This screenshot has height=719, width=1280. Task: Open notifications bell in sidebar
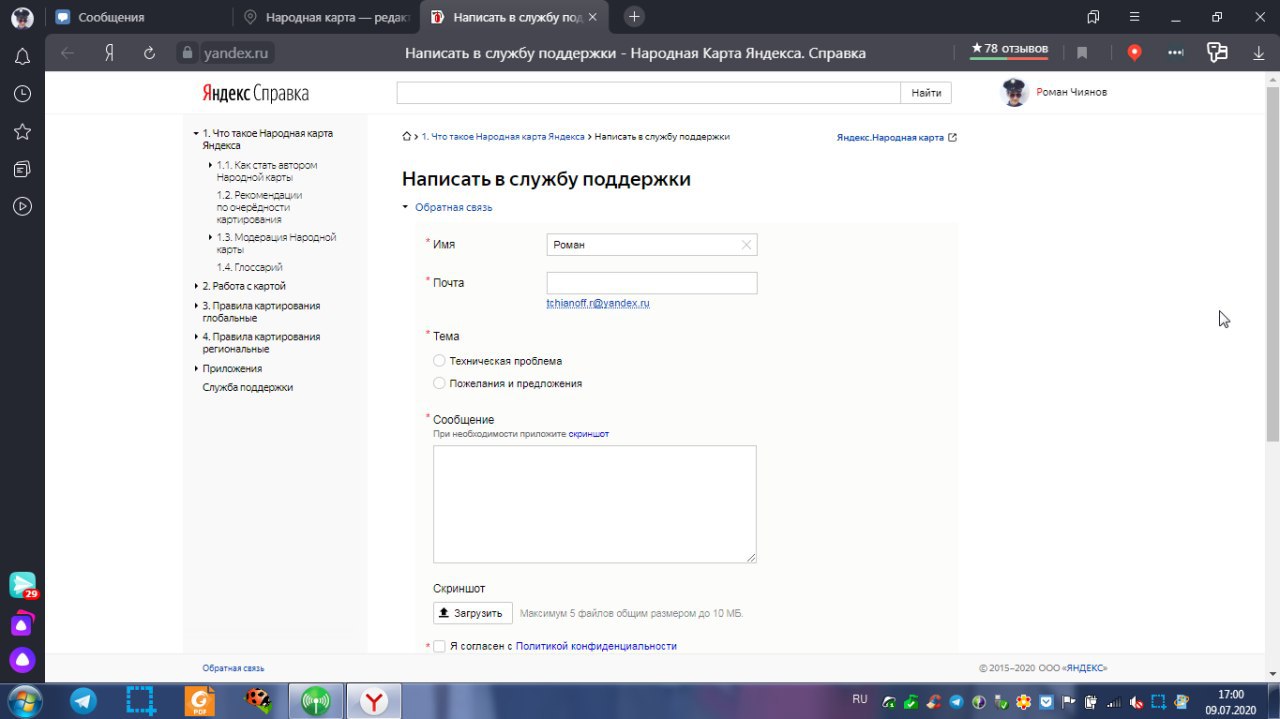(x=22, y=57)
